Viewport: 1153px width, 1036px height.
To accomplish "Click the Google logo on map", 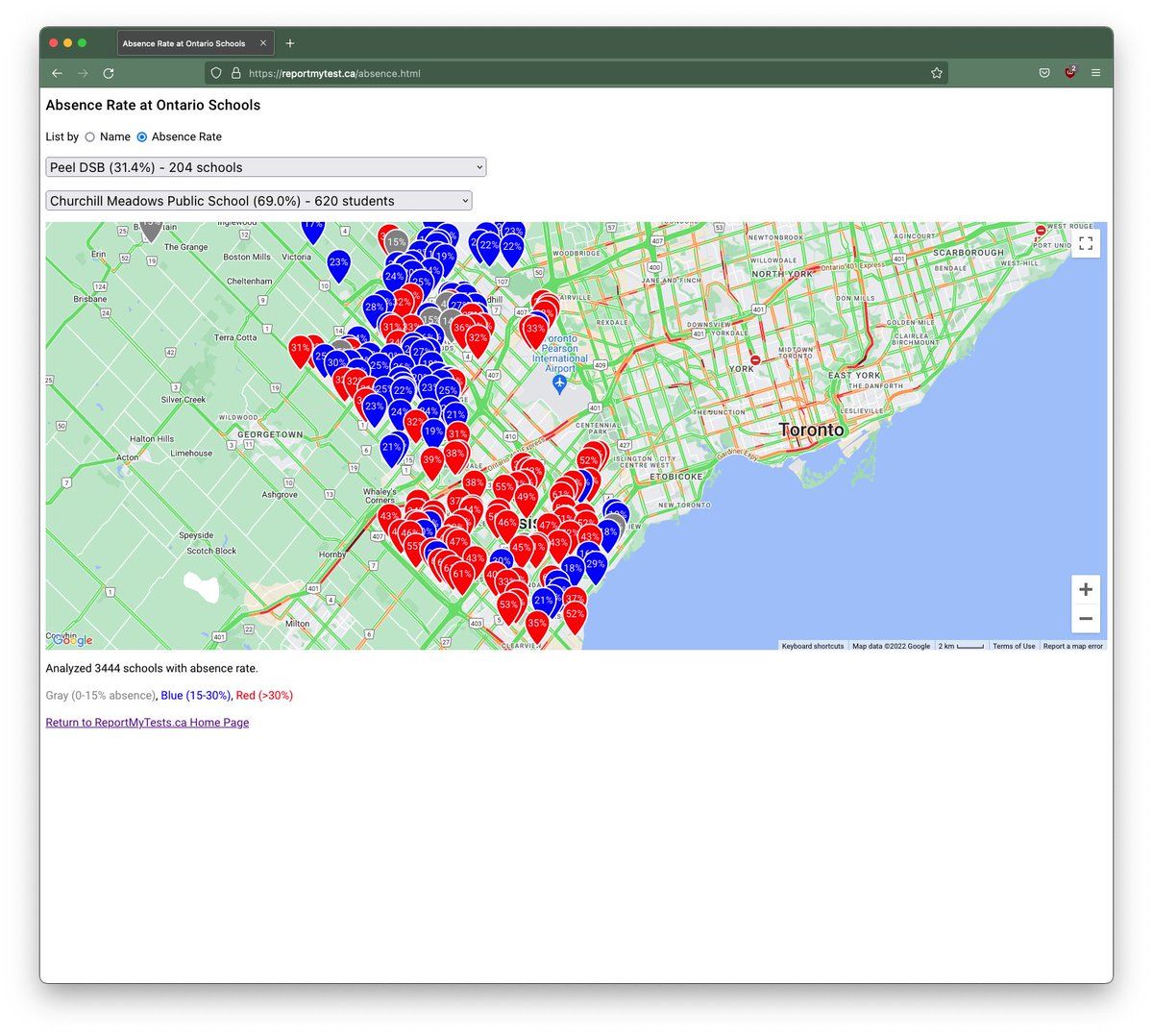I will pos(71,640).
